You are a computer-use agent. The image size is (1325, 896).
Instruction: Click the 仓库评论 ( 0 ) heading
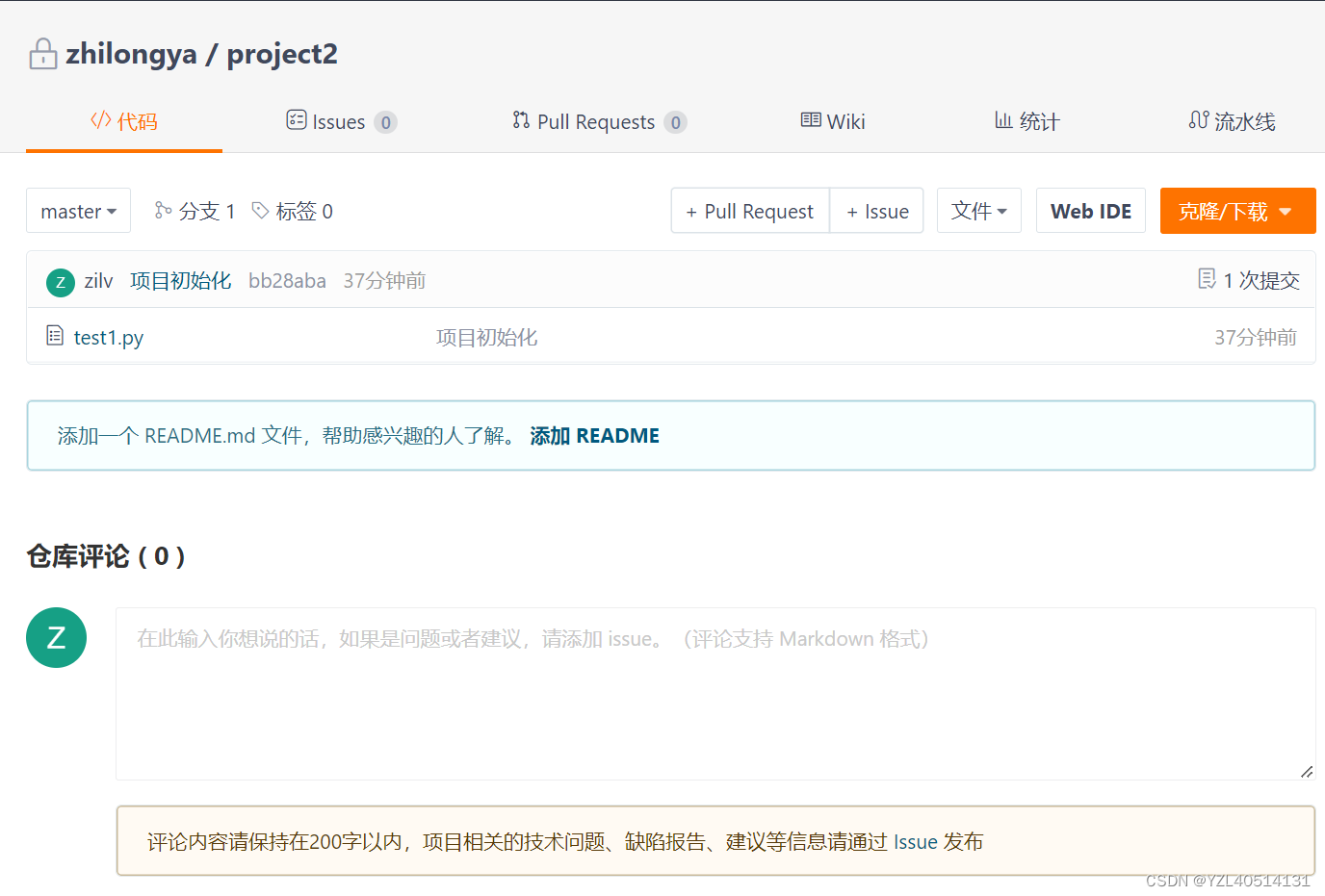pyautogui.click(x=106, y=556)
